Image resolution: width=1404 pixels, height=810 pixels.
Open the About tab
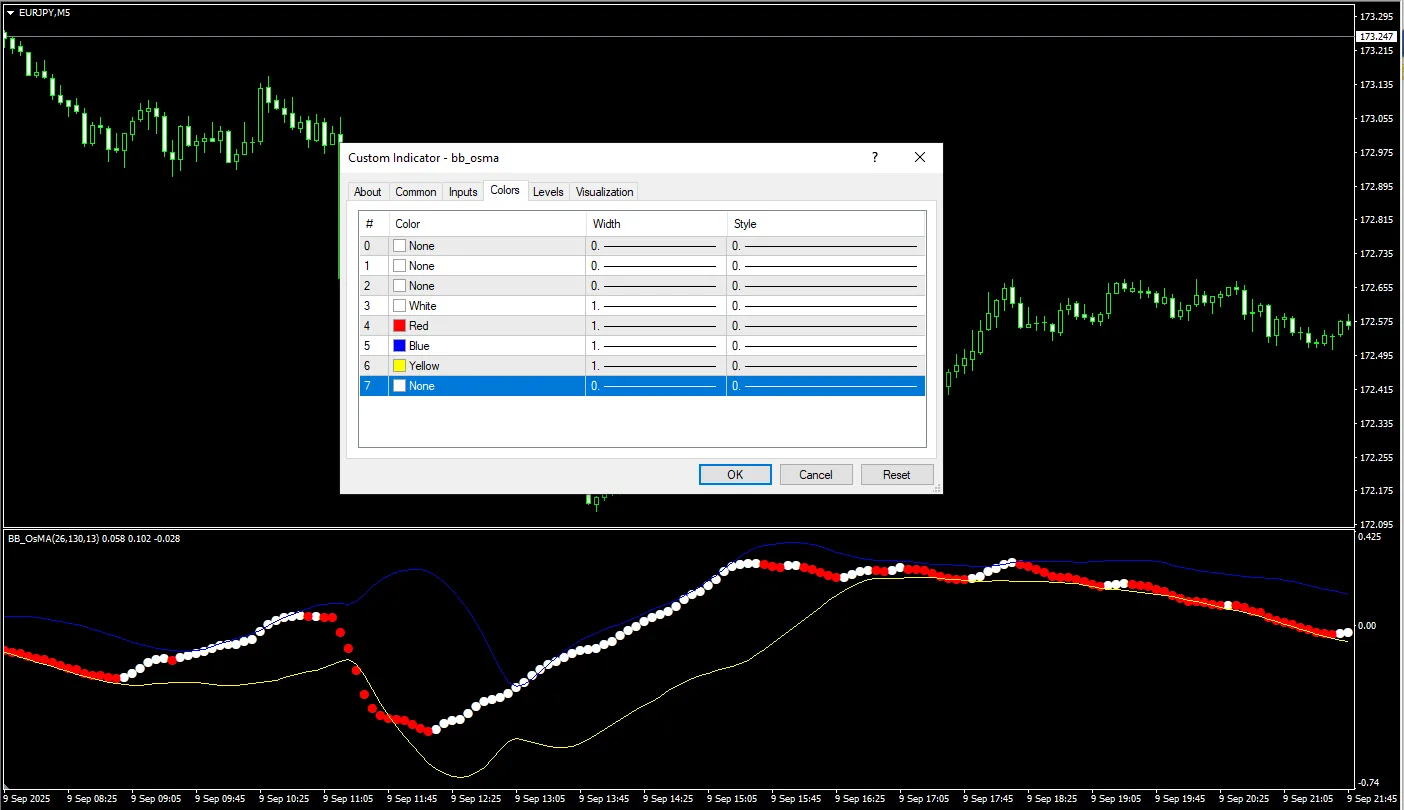coord(368,192)
